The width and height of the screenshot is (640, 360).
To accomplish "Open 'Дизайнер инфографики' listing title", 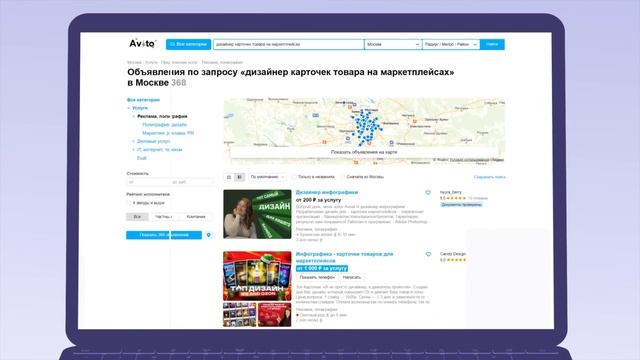I will point(327,192).
